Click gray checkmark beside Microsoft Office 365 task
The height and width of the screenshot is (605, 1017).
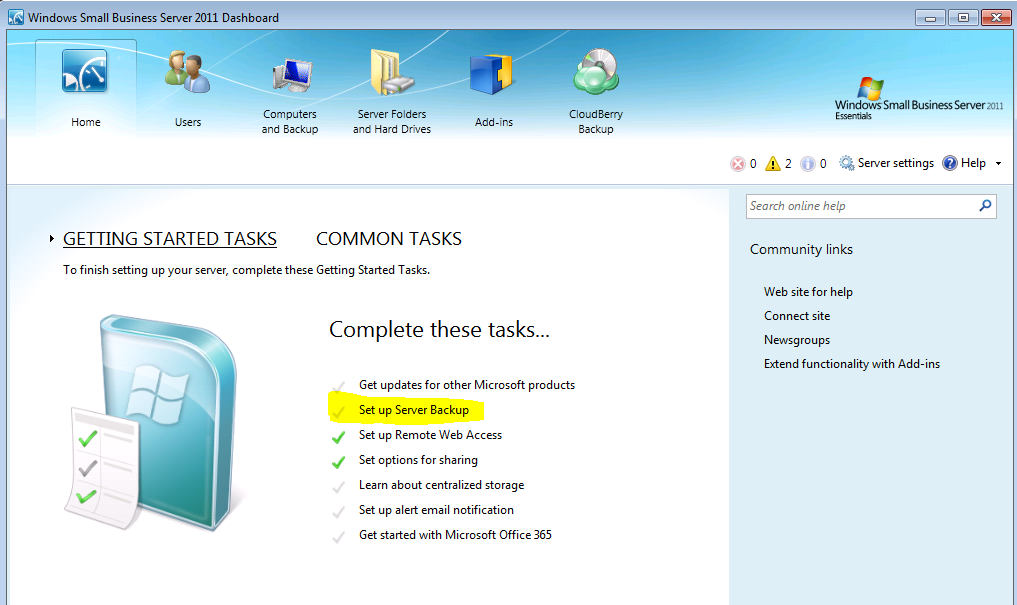point(338,537)
